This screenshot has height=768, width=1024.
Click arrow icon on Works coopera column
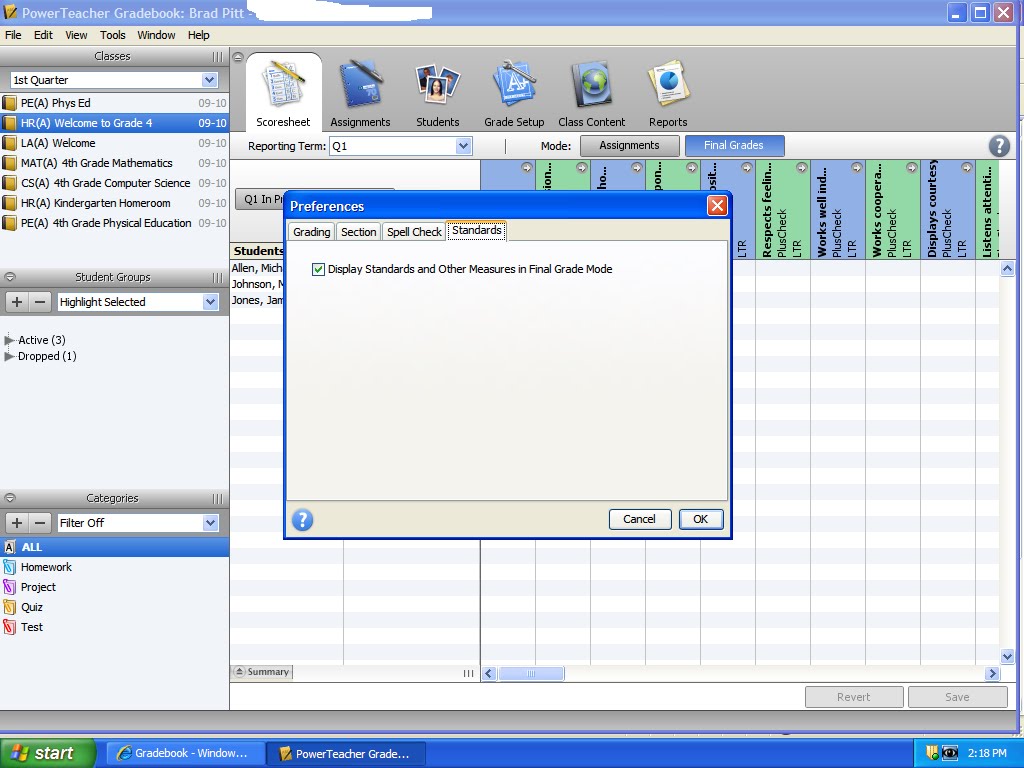(911, 168)
